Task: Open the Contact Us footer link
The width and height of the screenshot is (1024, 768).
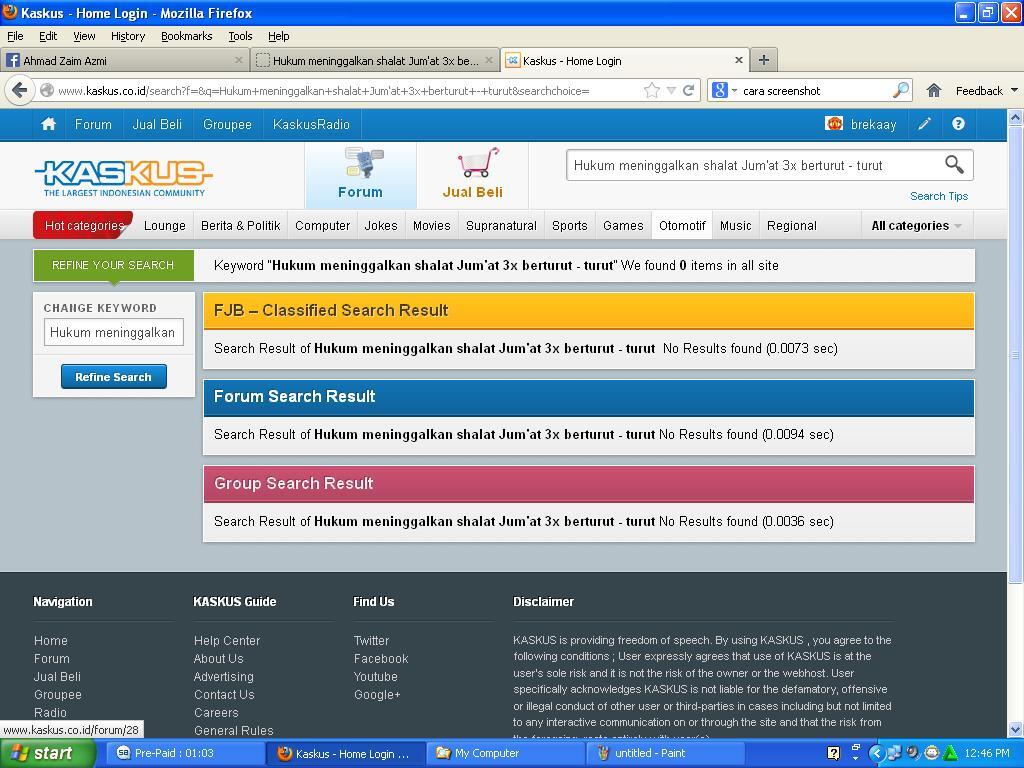Action: (224, 695)
